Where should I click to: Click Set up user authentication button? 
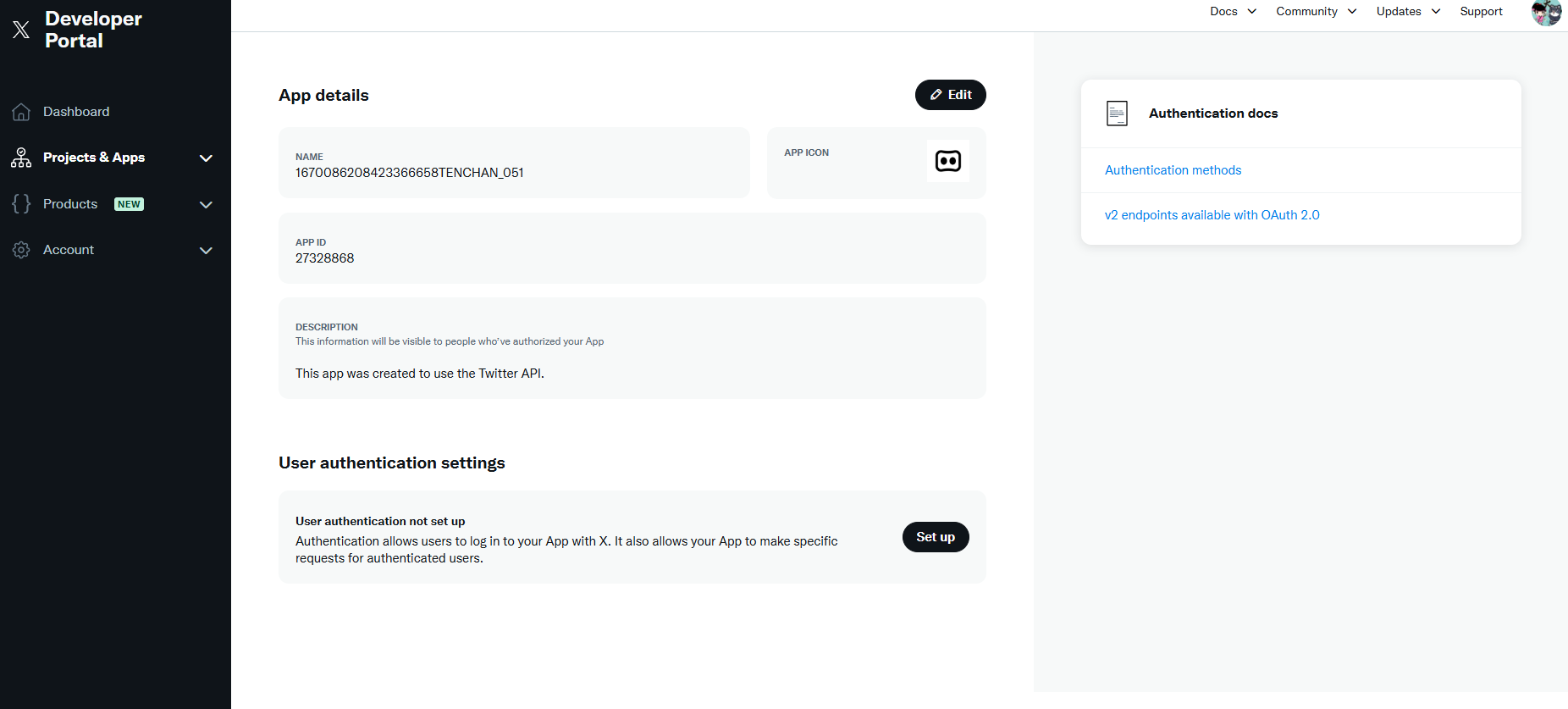[935, 537]
